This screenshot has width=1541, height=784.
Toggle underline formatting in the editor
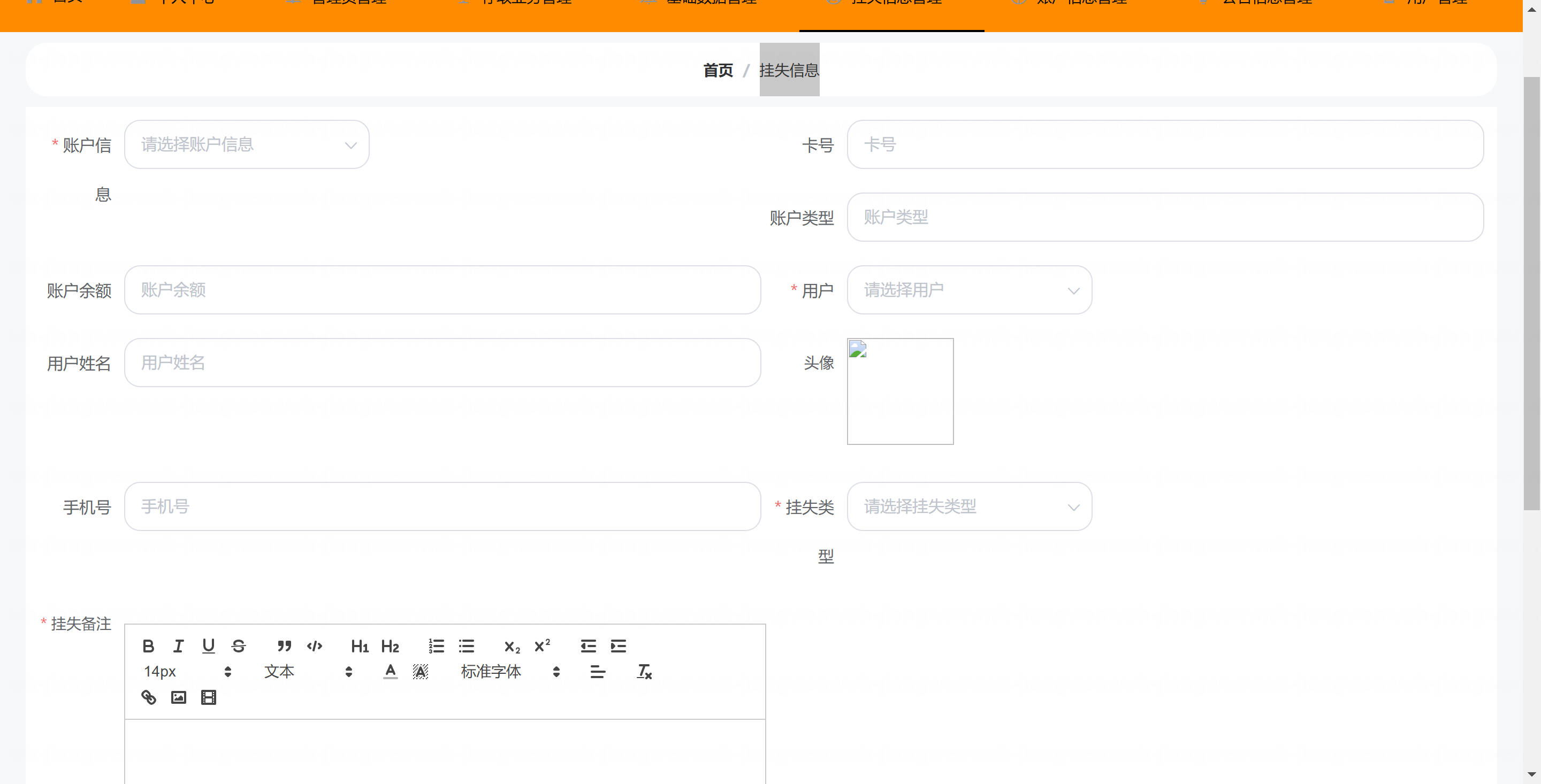208,646
